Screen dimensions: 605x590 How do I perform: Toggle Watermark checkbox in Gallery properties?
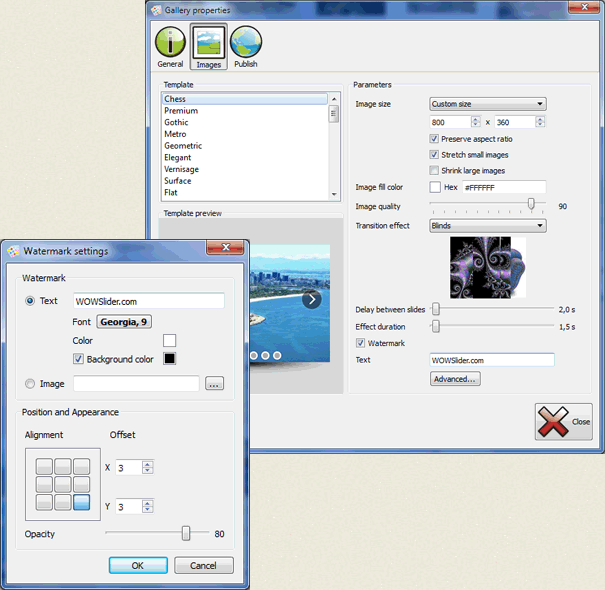(x=360, y=343)
